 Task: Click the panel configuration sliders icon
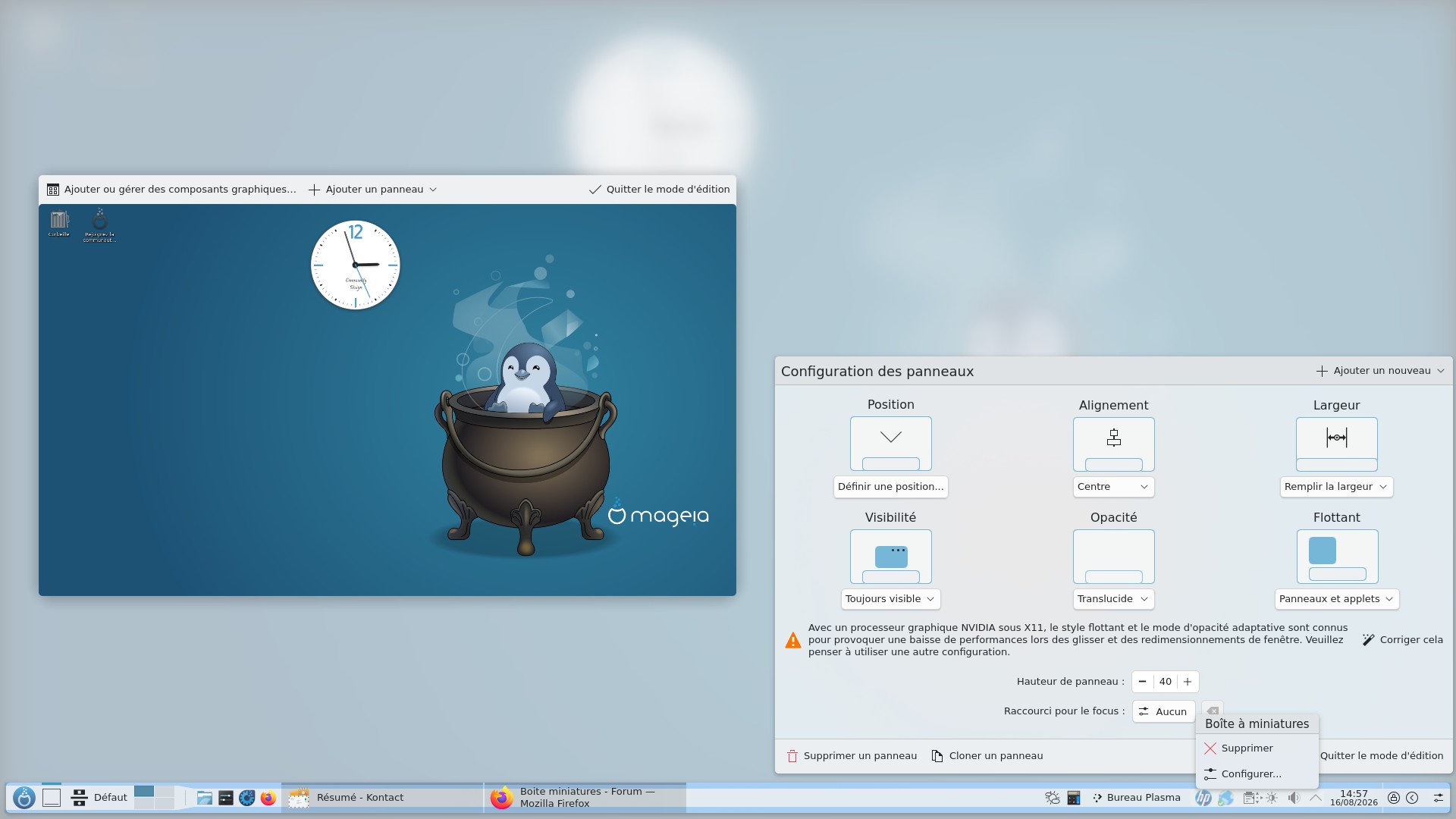pyautogui.click(x=1439, y=798)
